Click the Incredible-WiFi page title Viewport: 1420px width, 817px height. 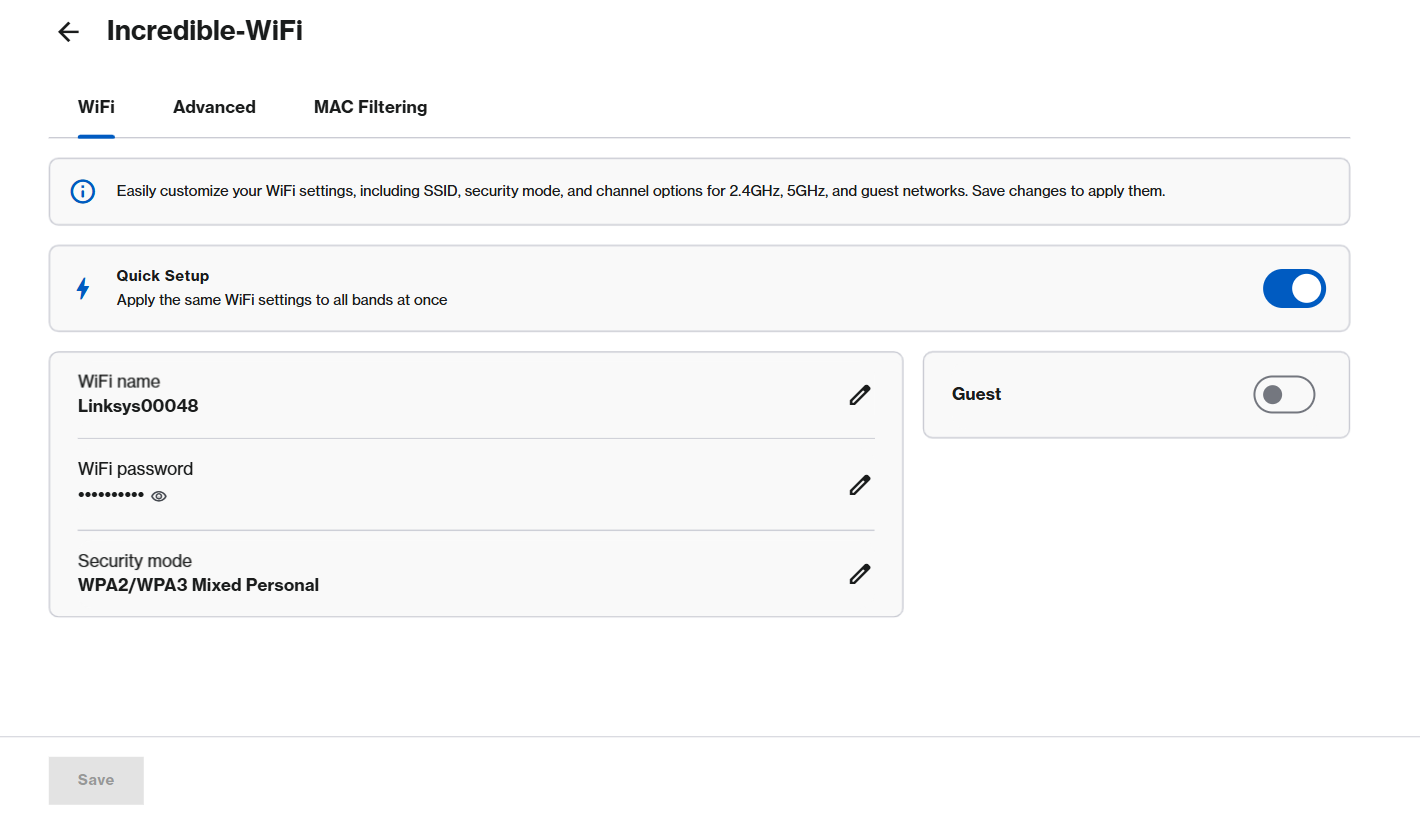pyautogui.click(x=205, y=31)
